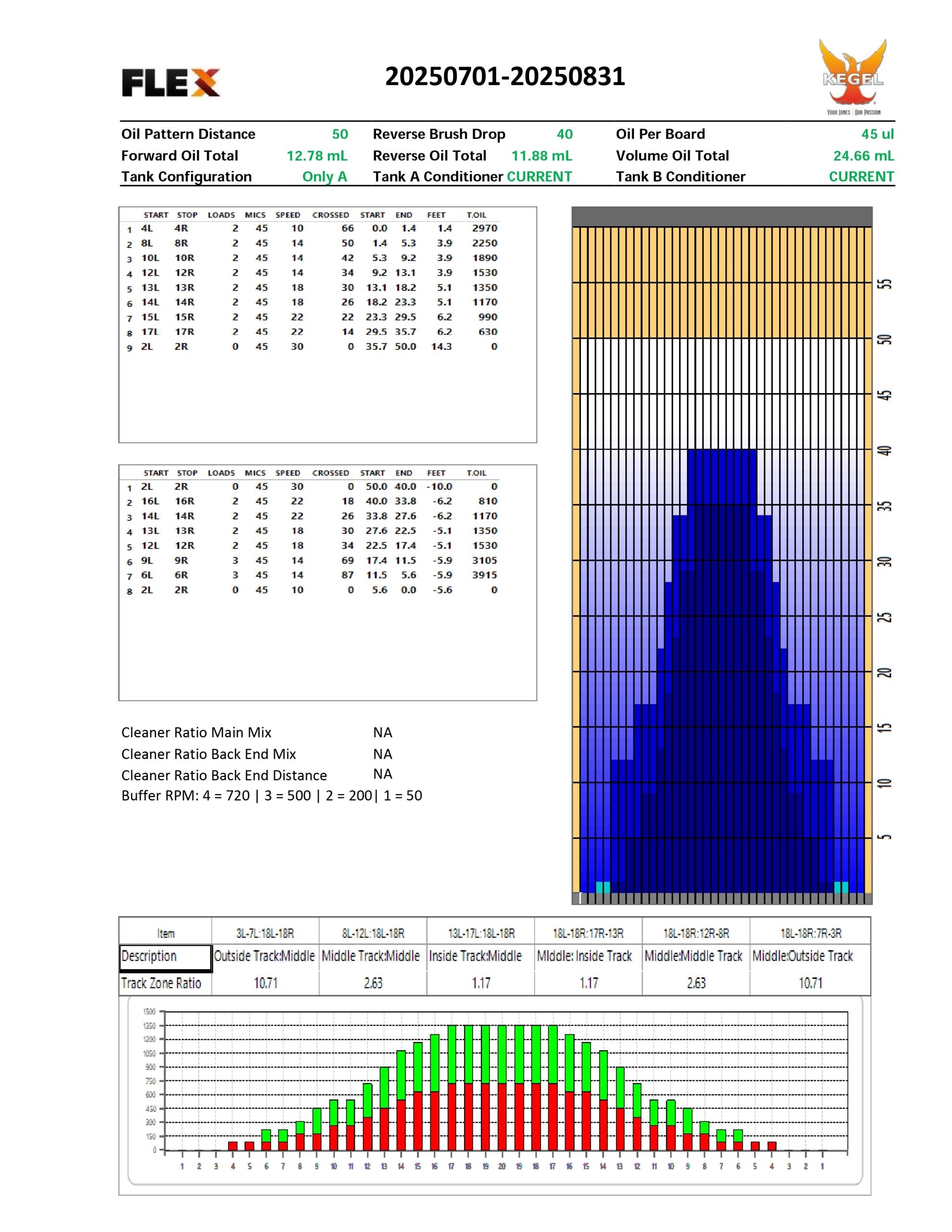Click forward table T.OIL value 2970
Image resolution: width=952 pixels, height=1232 pixels.
pos(485,228)
